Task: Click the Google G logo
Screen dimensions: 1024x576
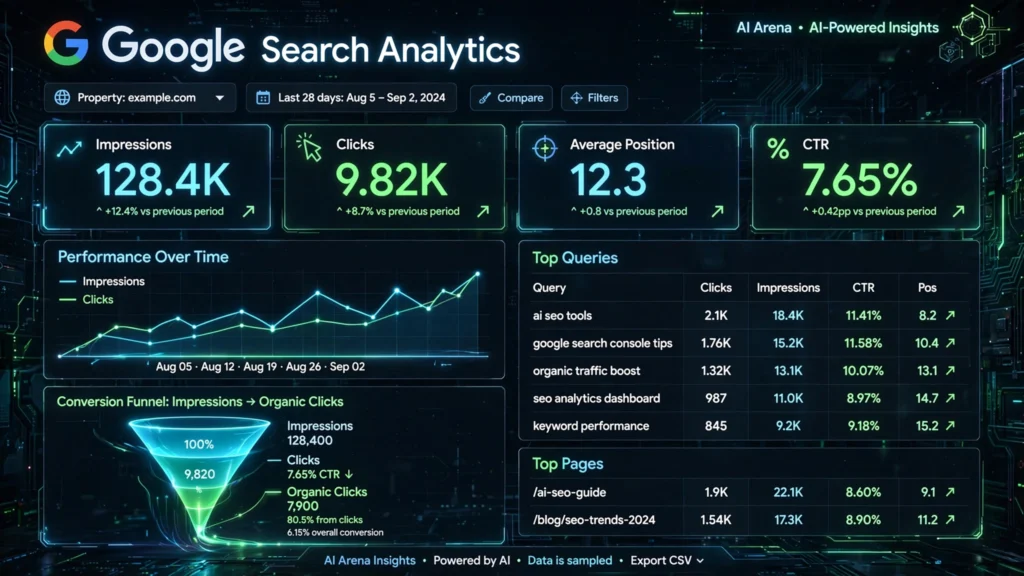Action: [x=66, y=43]
